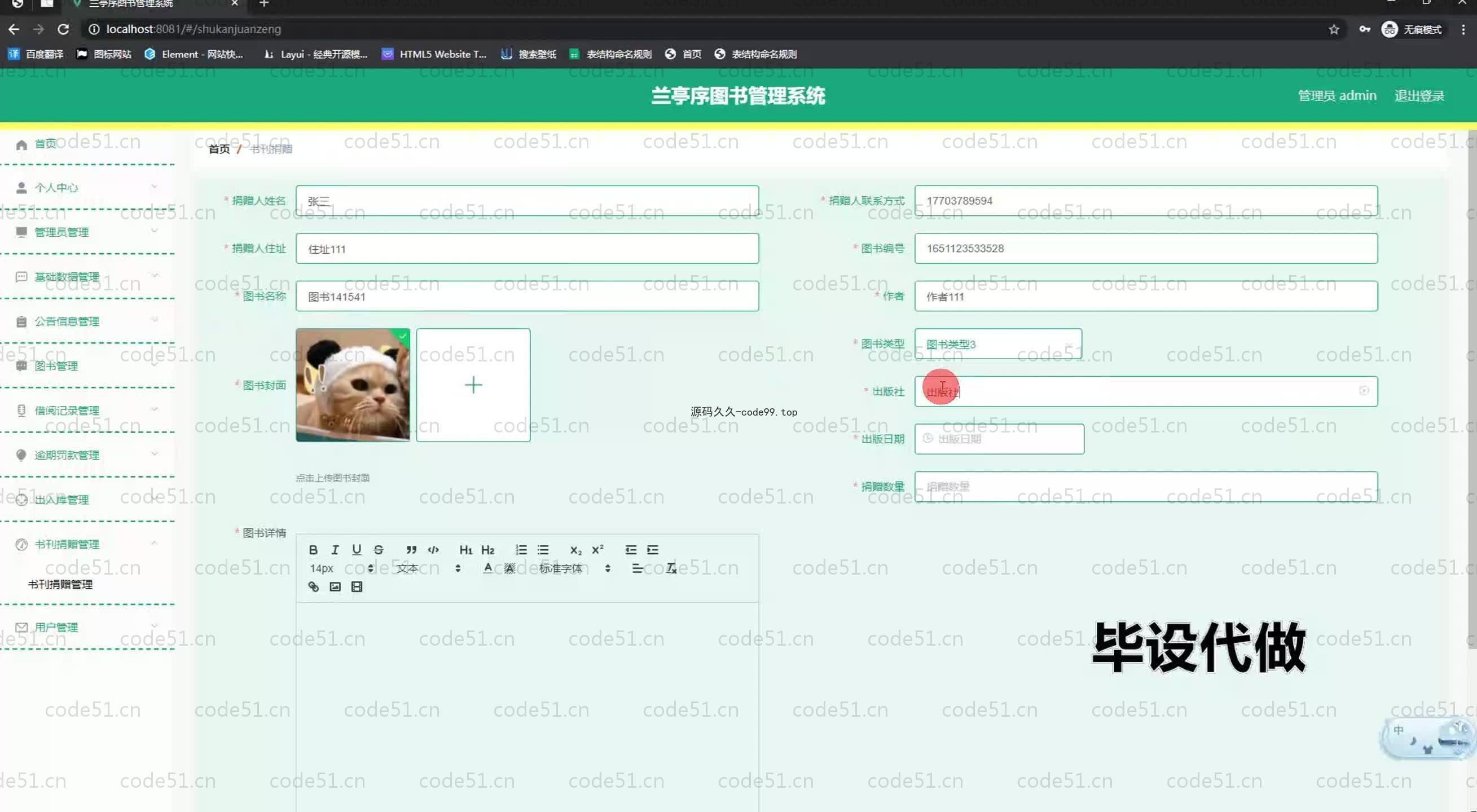Click the plus box to upload cover
Screen dimensions: 1477x812
[x=473, y=385]
